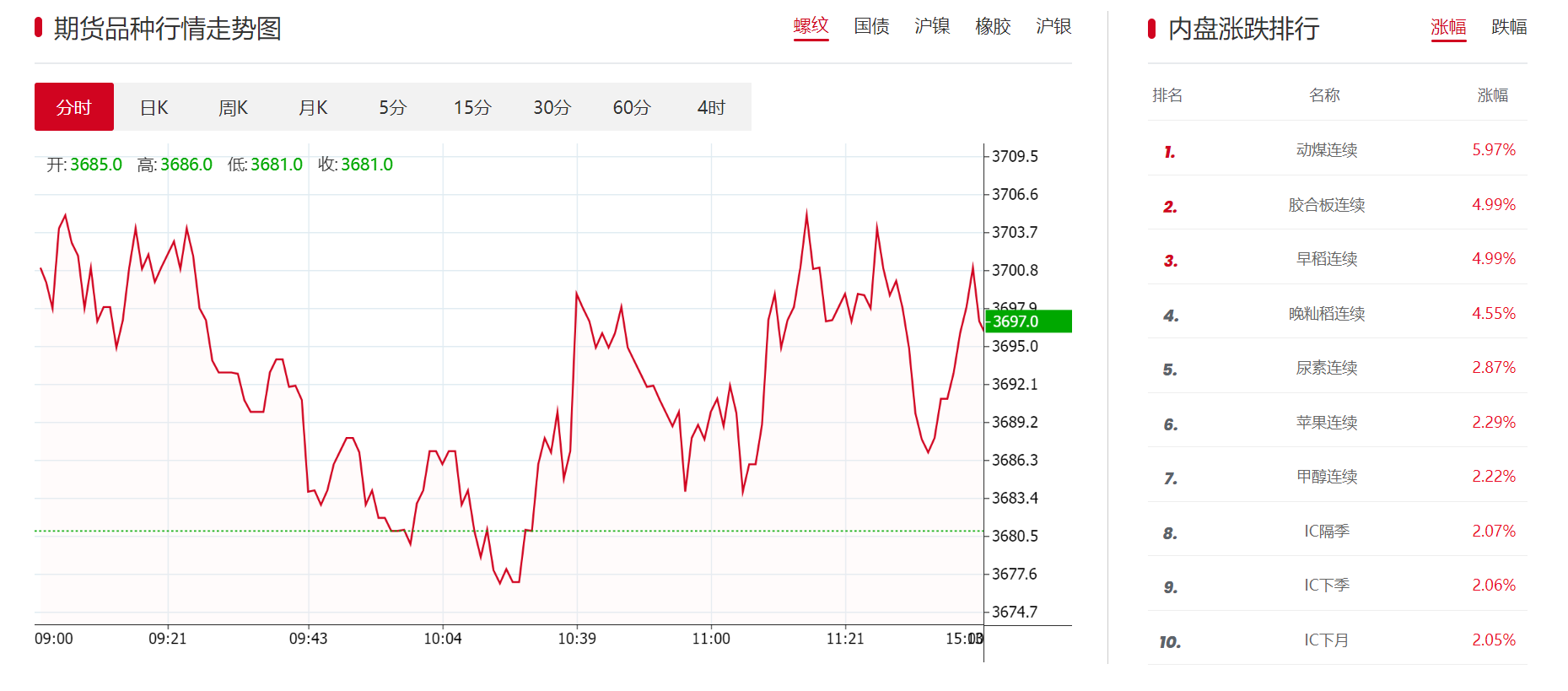1568x691 pixels.
Task: Click the 2.87% gain of 尿素连续
Action: (x=1494, y=368)
